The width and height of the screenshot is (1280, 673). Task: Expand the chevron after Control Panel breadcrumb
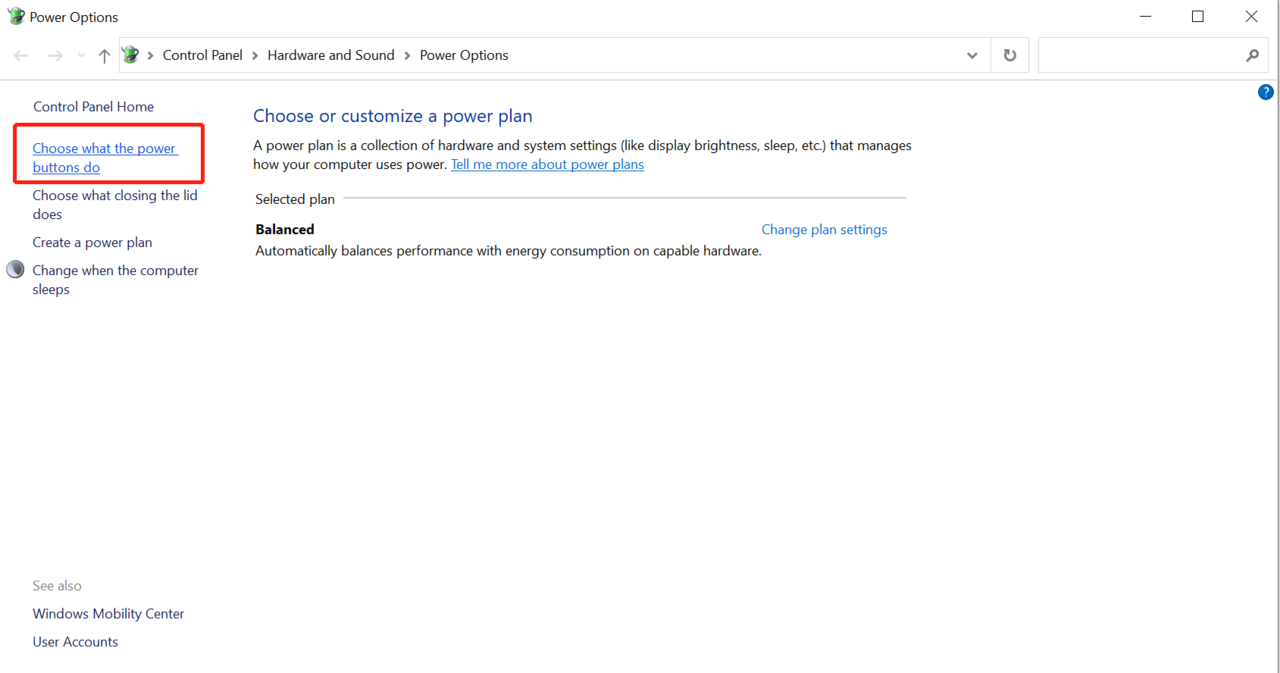255,56
